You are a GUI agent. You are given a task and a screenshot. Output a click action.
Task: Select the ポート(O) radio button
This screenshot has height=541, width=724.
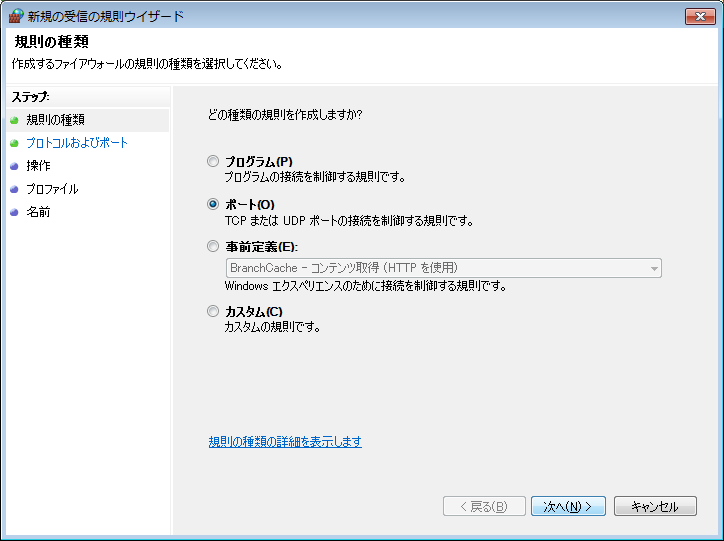pyautogui.click(x=213, y=204)
